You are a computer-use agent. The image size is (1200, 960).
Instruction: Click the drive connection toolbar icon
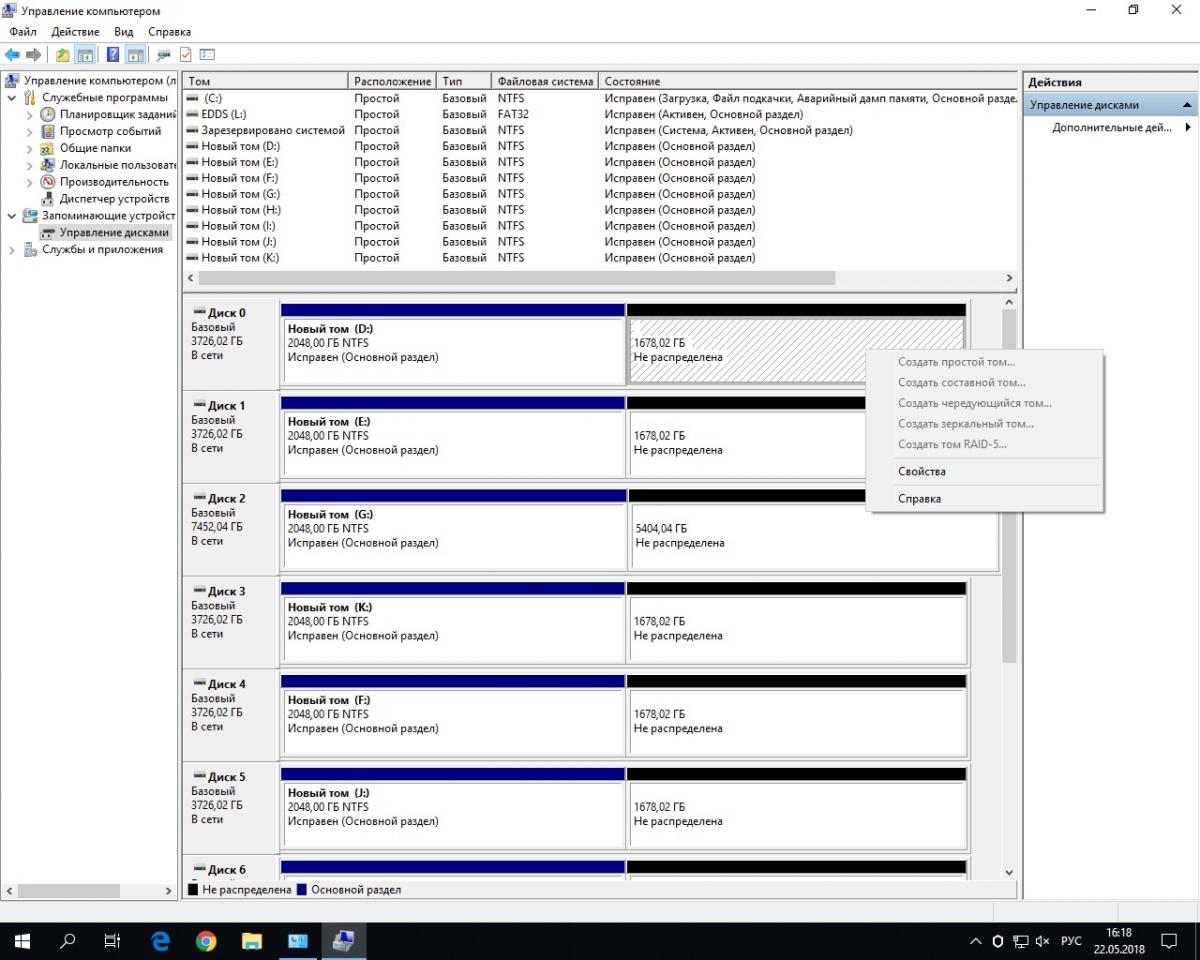tap(164, 55)
